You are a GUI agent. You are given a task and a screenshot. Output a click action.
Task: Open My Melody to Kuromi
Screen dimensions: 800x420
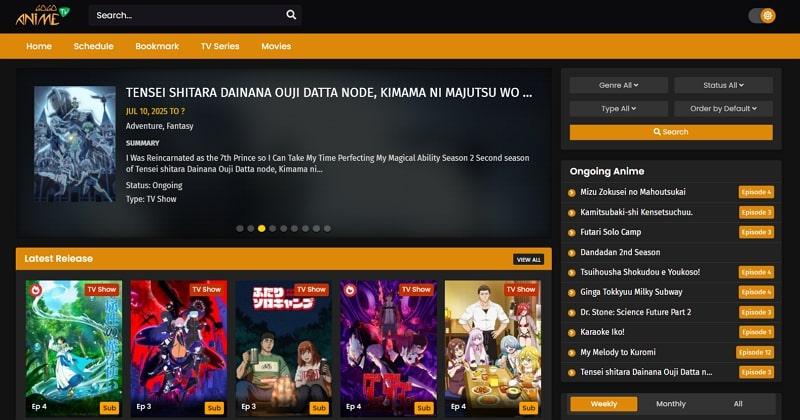pyautogui.click(x=618, y=352)
